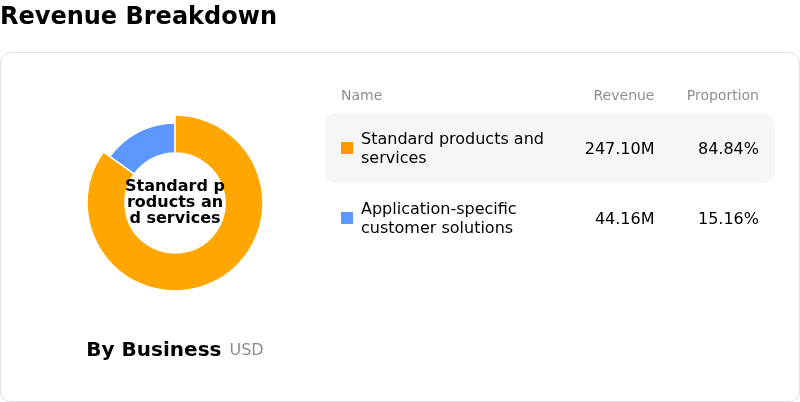Click the 15.16% proportion value
800x402 pixels.
tap(728, 218)
